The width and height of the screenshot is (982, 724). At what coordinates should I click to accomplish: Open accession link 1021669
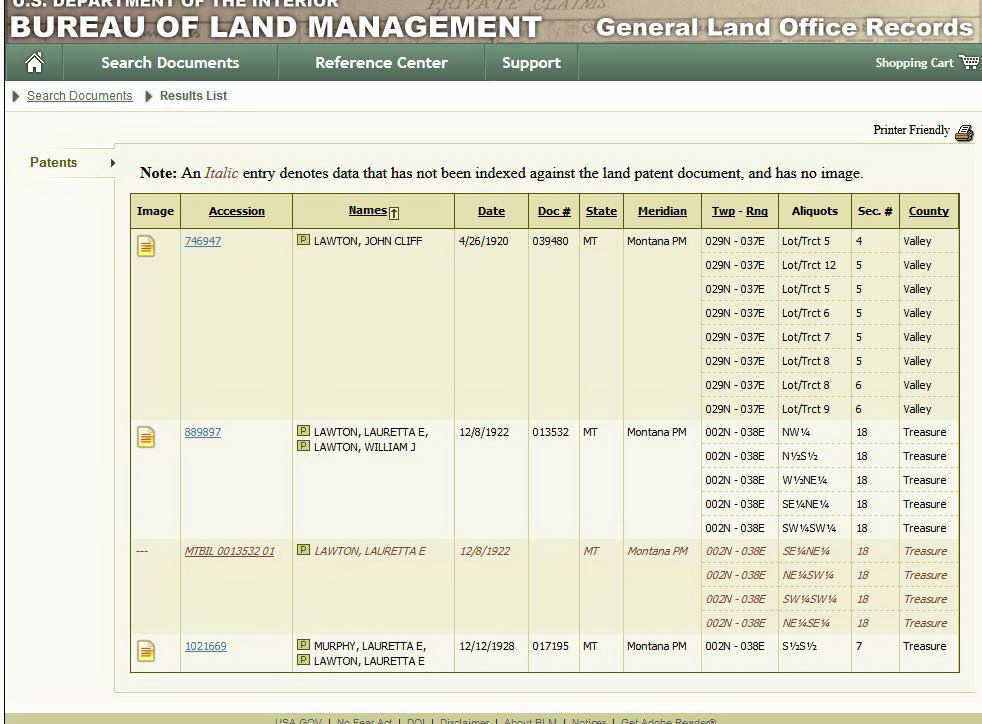pos(206,646)
